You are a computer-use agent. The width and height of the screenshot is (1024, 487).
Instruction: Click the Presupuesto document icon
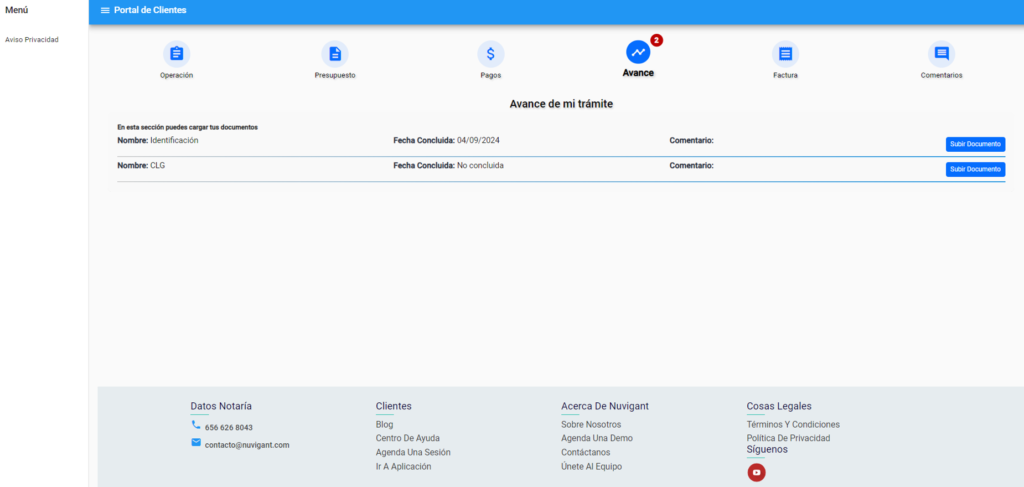click(335, 54)
